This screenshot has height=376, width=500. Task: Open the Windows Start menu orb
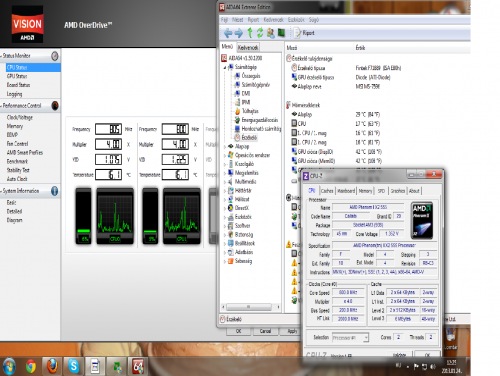click(9, 366)
